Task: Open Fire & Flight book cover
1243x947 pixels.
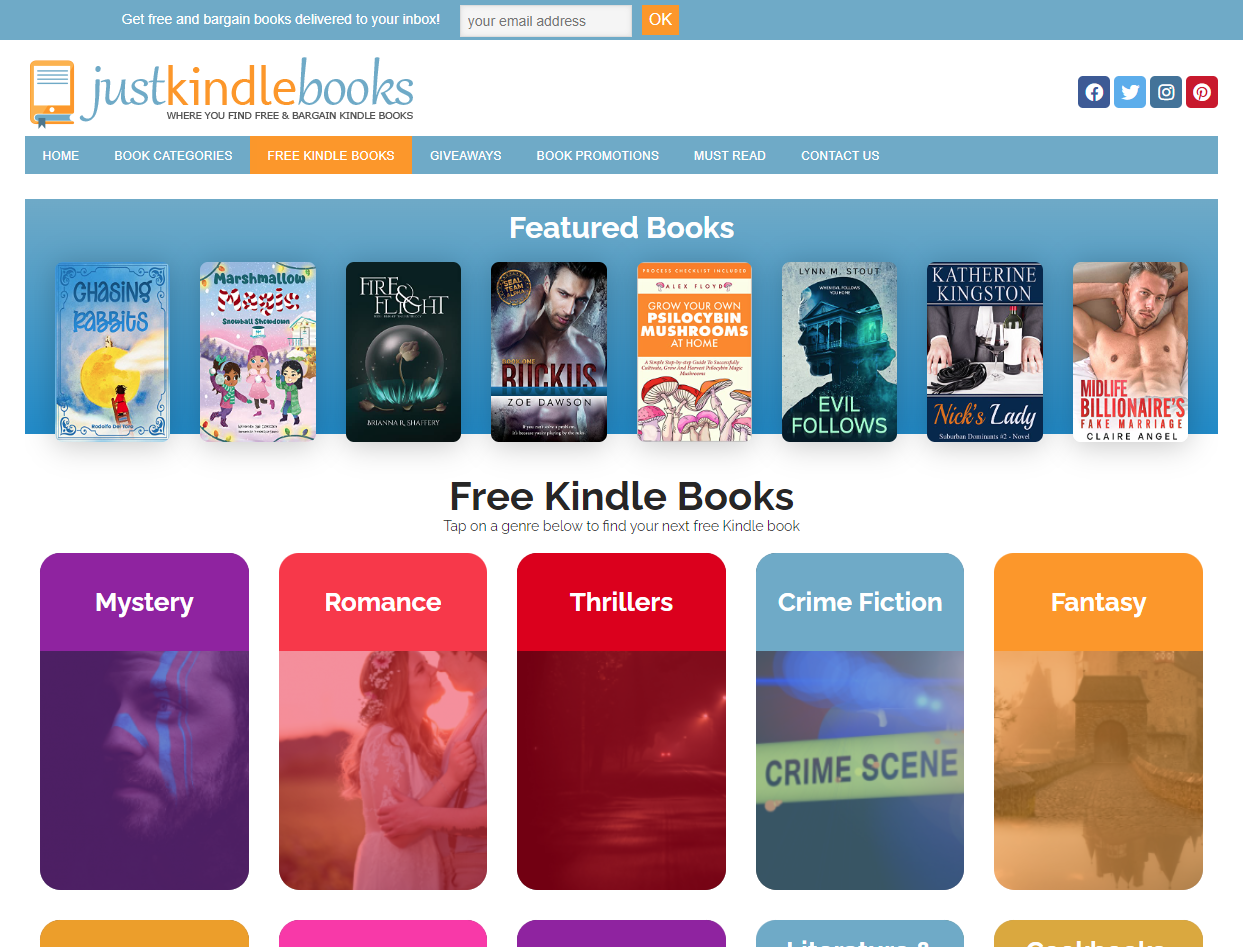Action: point(403,352)
